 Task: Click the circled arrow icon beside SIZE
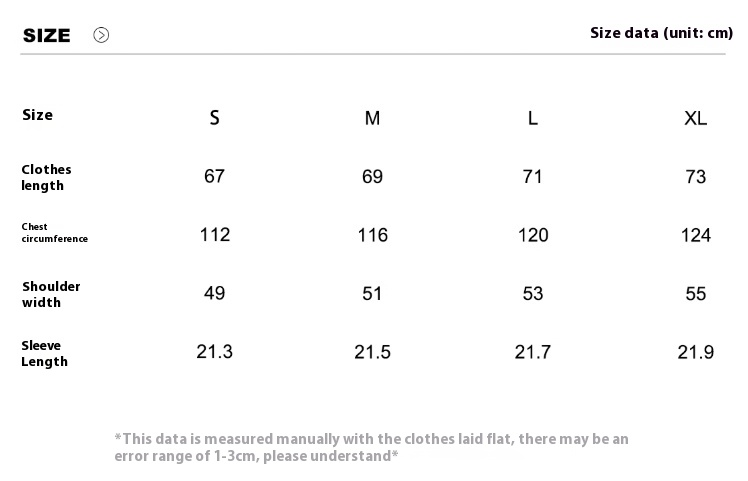coord(101,35)
